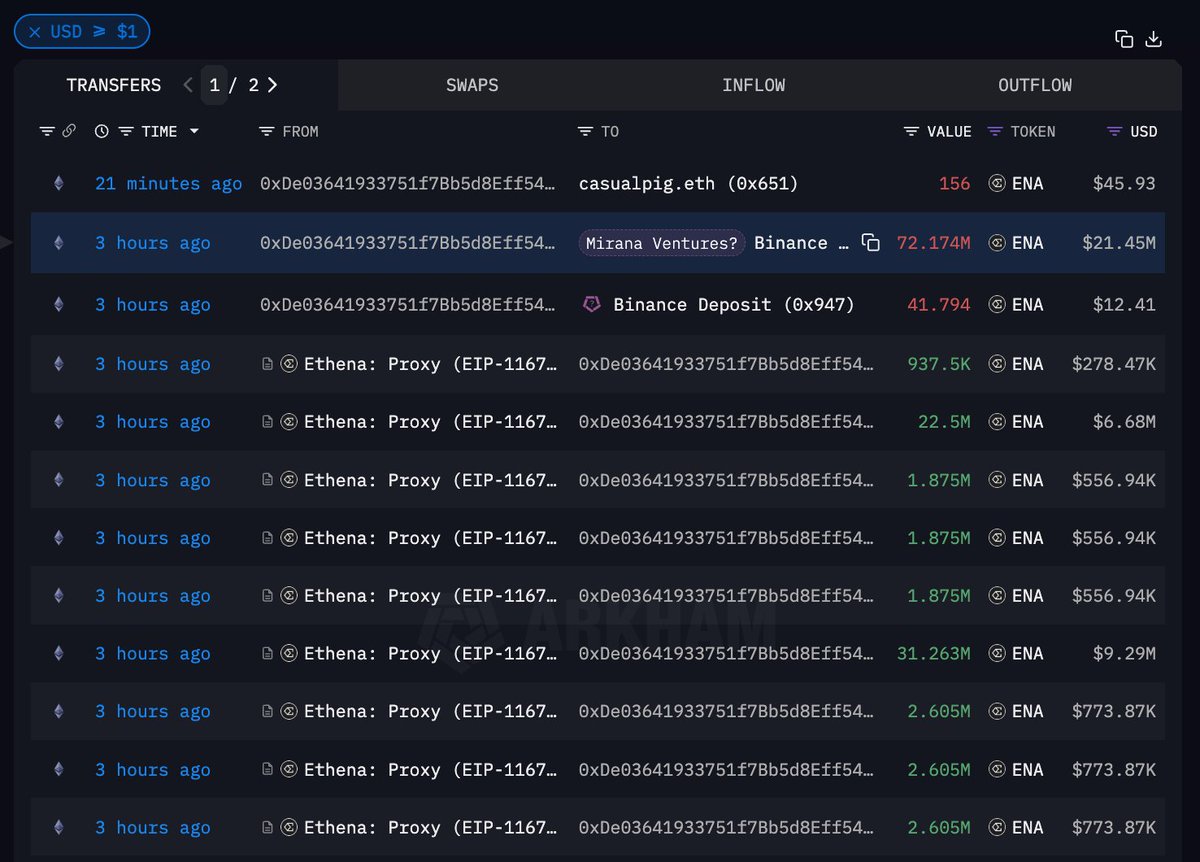
Task: Toggle the TIME sort direction arrow
Action: click(194, 131)
